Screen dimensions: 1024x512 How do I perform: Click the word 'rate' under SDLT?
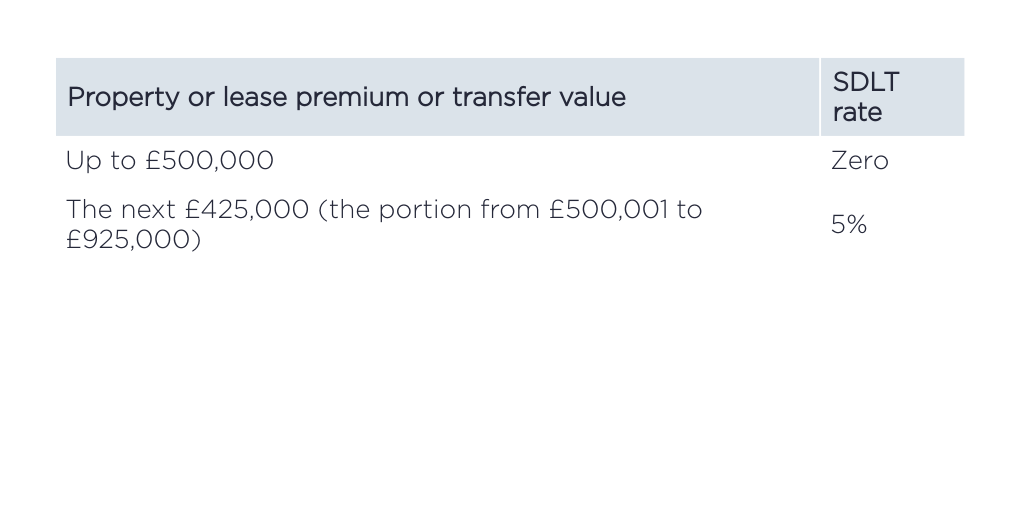click(x=857, y=112)
